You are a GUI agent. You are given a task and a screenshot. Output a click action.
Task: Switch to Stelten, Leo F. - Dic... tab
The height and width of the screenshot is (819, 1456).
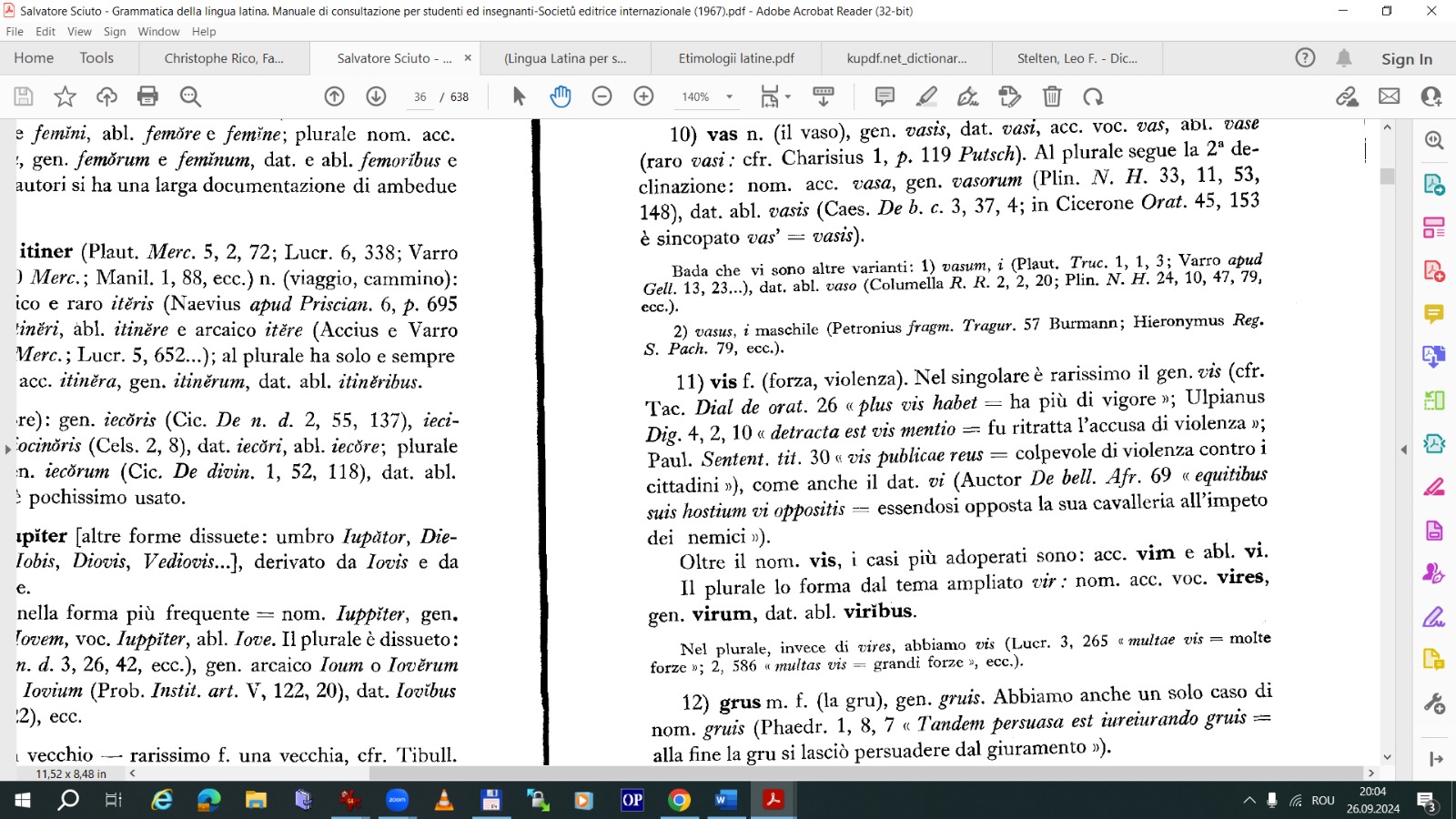[1077, 58]
